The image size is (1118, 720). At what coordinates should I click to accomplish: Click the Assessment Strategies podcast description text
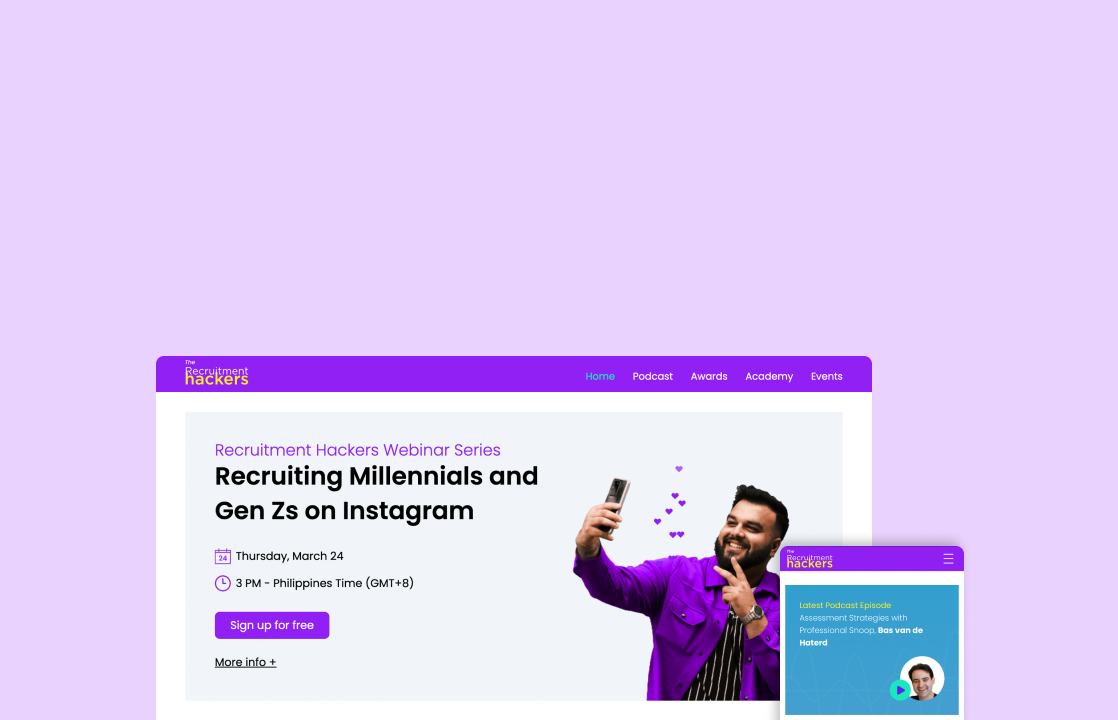861,630
